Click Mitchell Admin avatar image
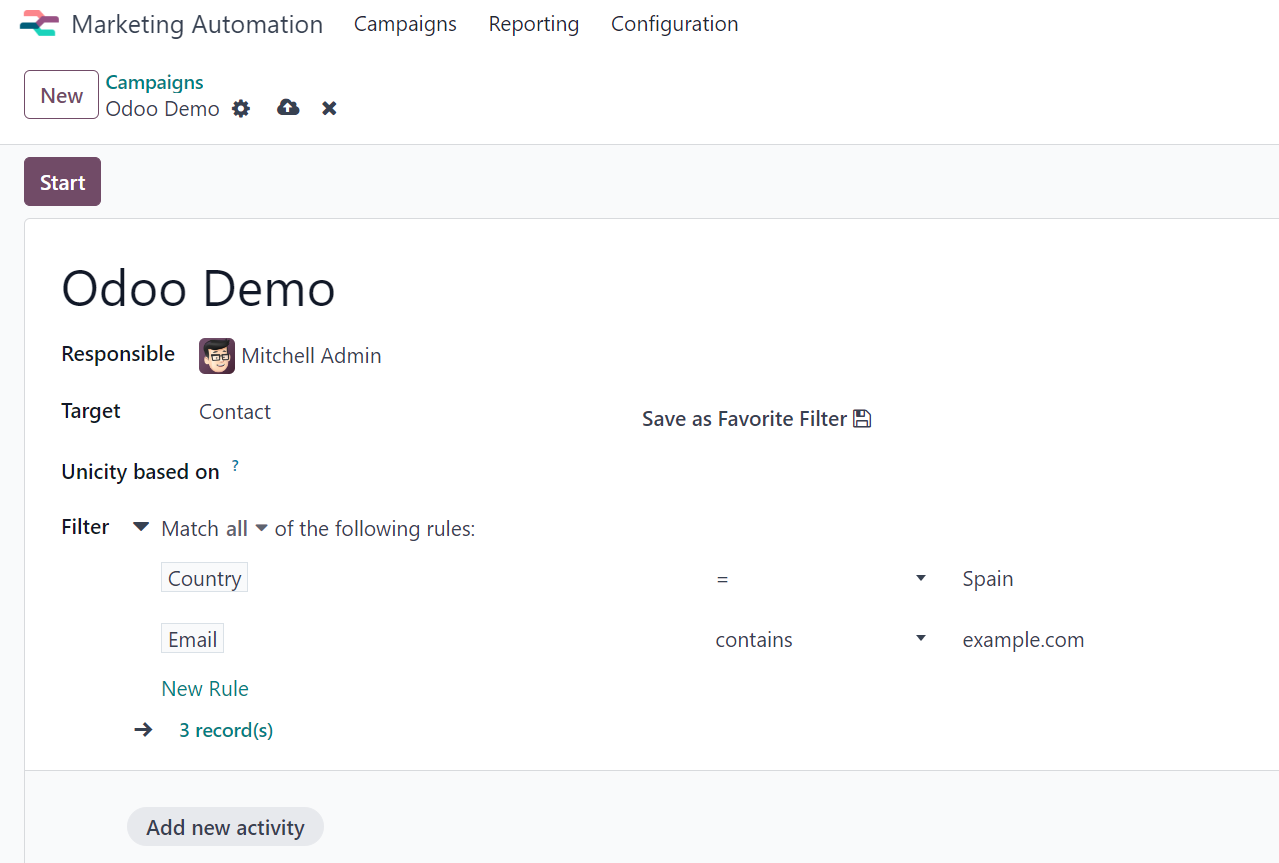1279x863 pixels. pos(217,356)
